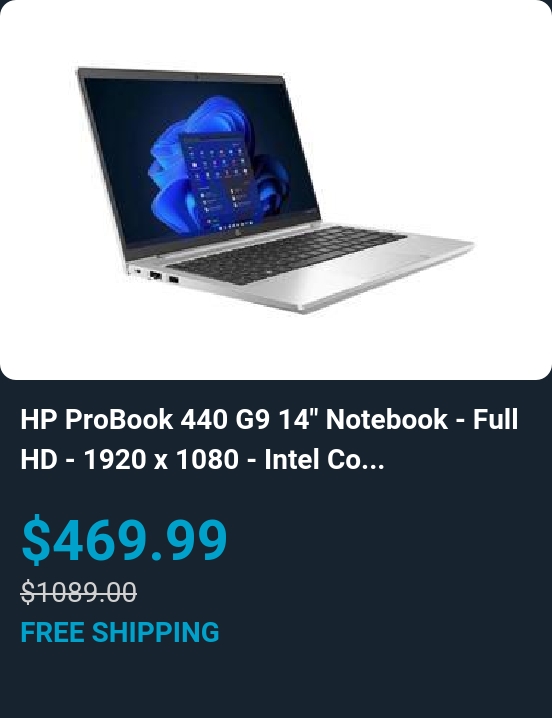Click the truncated 'Intel Co...' title text
552x718 pixels.
[324, 459]
